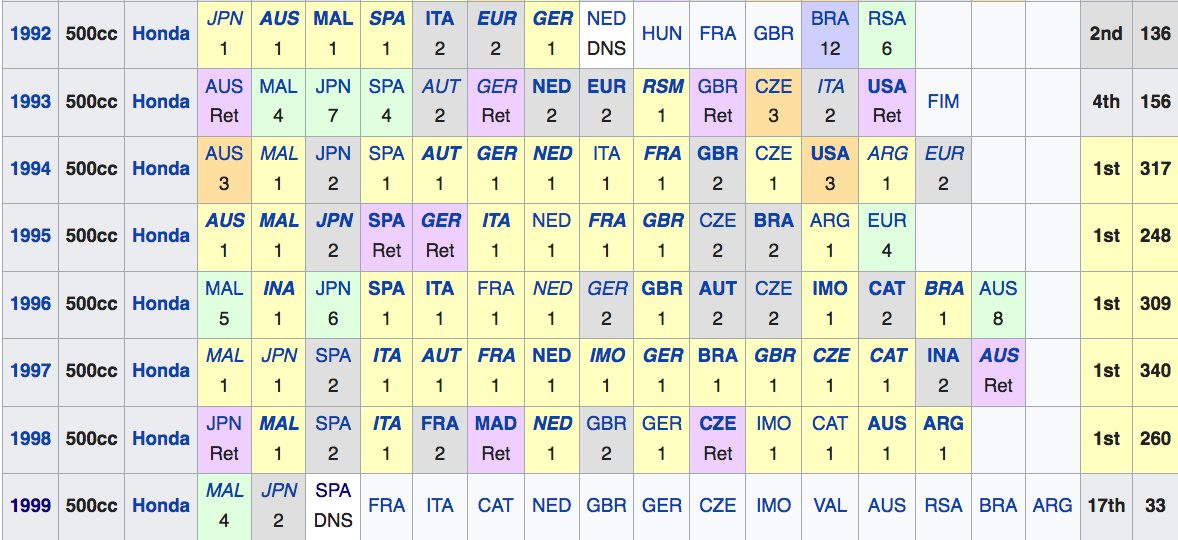Open the RSM race link
1178x540 pixels.
(x=662, y=86)
